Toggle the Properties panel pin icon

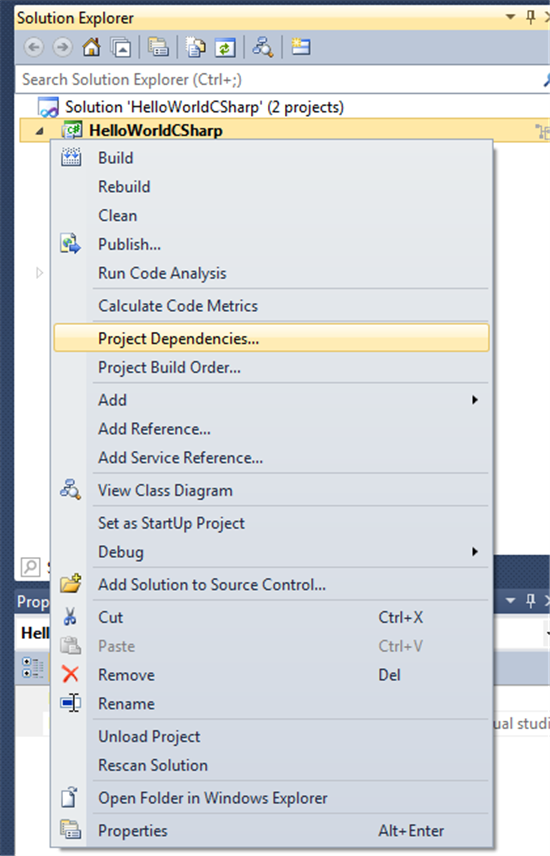pyautogui.click(x=530, y=601)
